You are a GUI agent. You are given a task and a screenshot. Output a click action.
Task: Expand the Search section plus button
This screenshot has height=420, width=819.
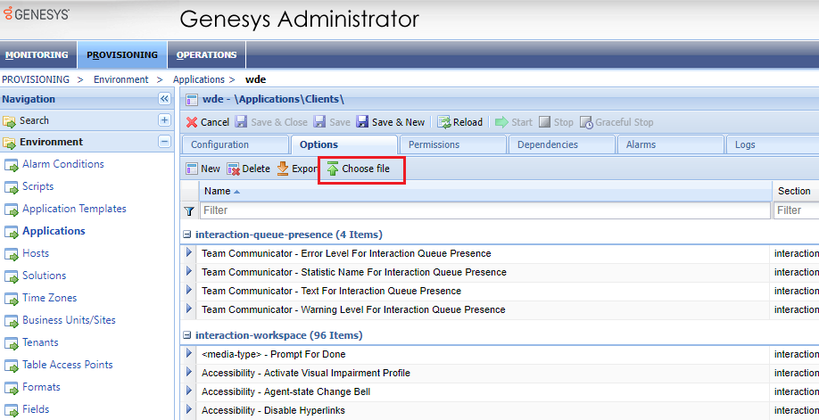(x=165, y=120)
